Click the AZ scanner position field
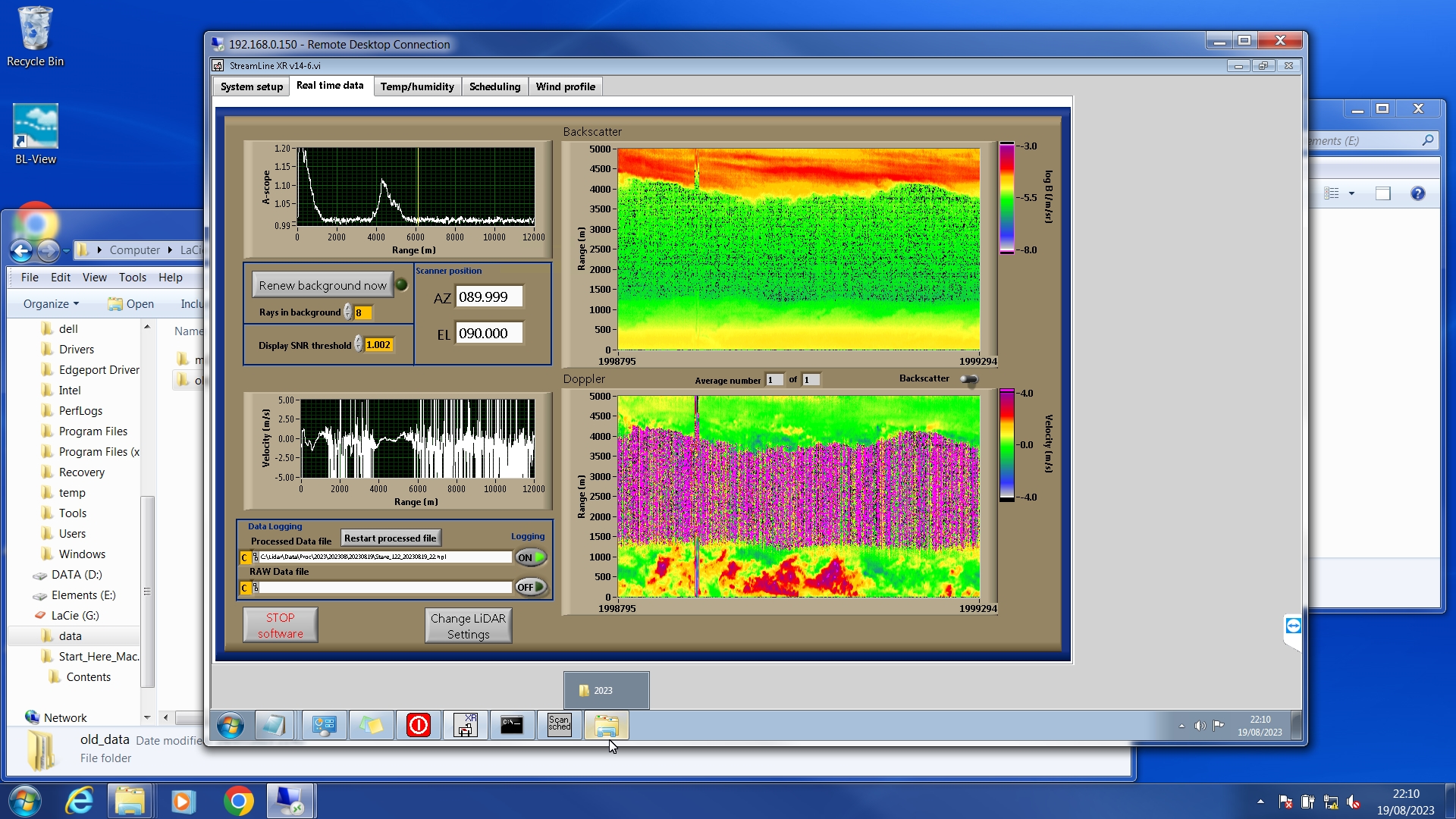The image size is (1456, 819). 489,297
